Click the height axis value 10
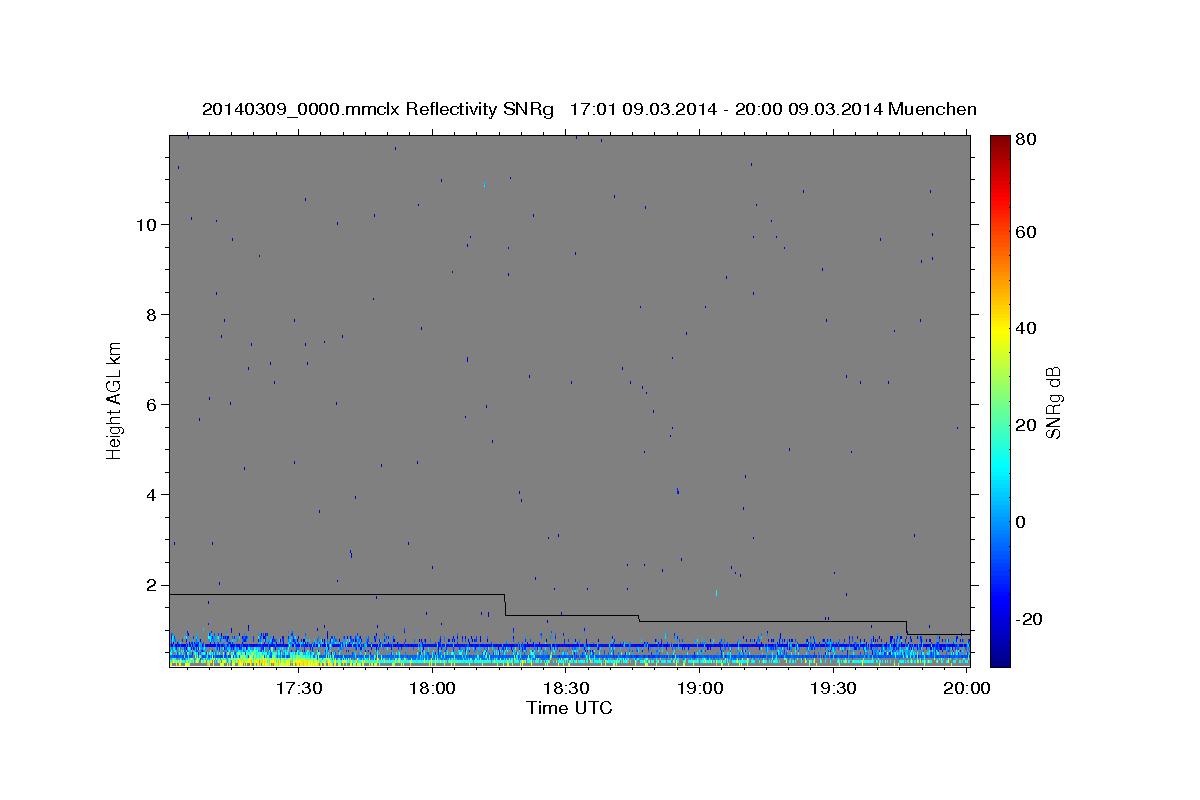1200x800 pixels. tap(147, 225)
